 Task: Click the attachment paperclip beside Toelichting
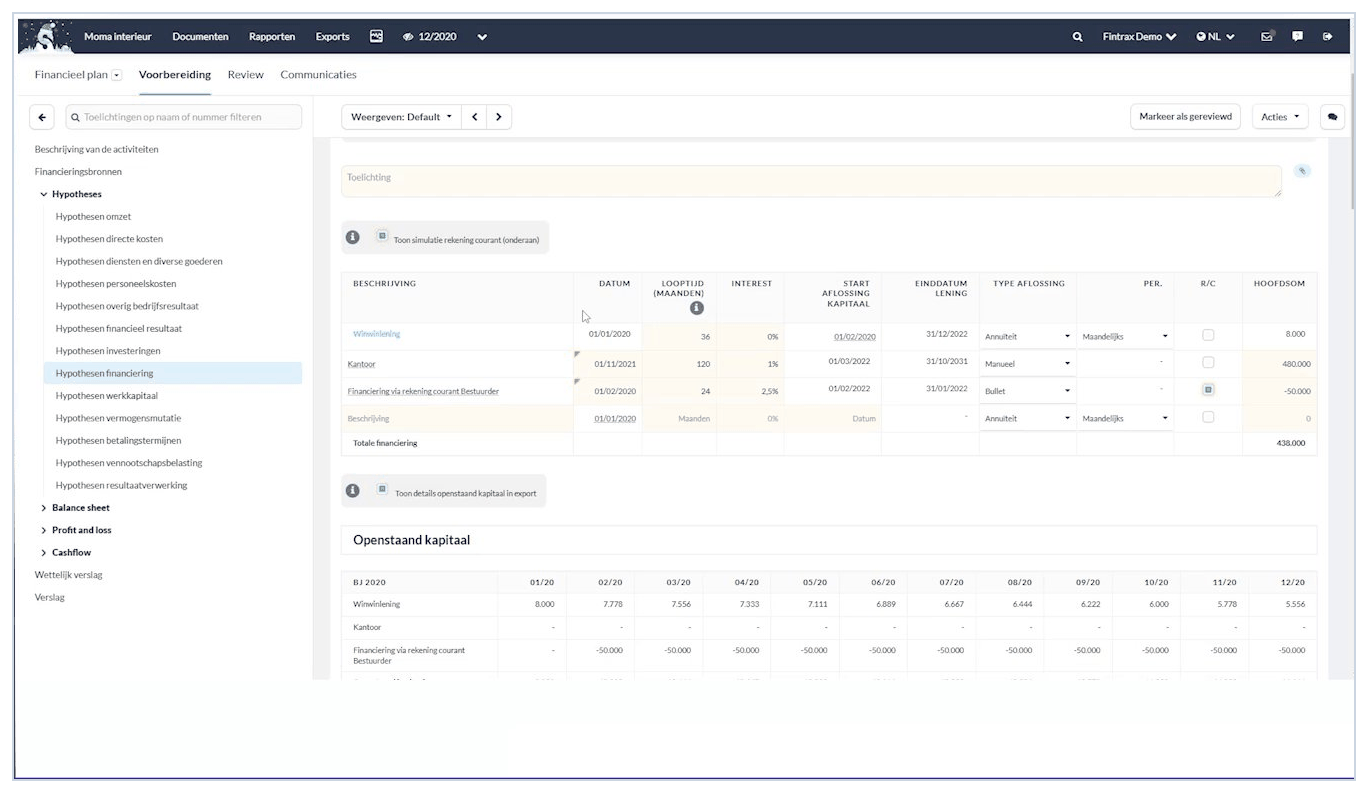coord(1301,171)
